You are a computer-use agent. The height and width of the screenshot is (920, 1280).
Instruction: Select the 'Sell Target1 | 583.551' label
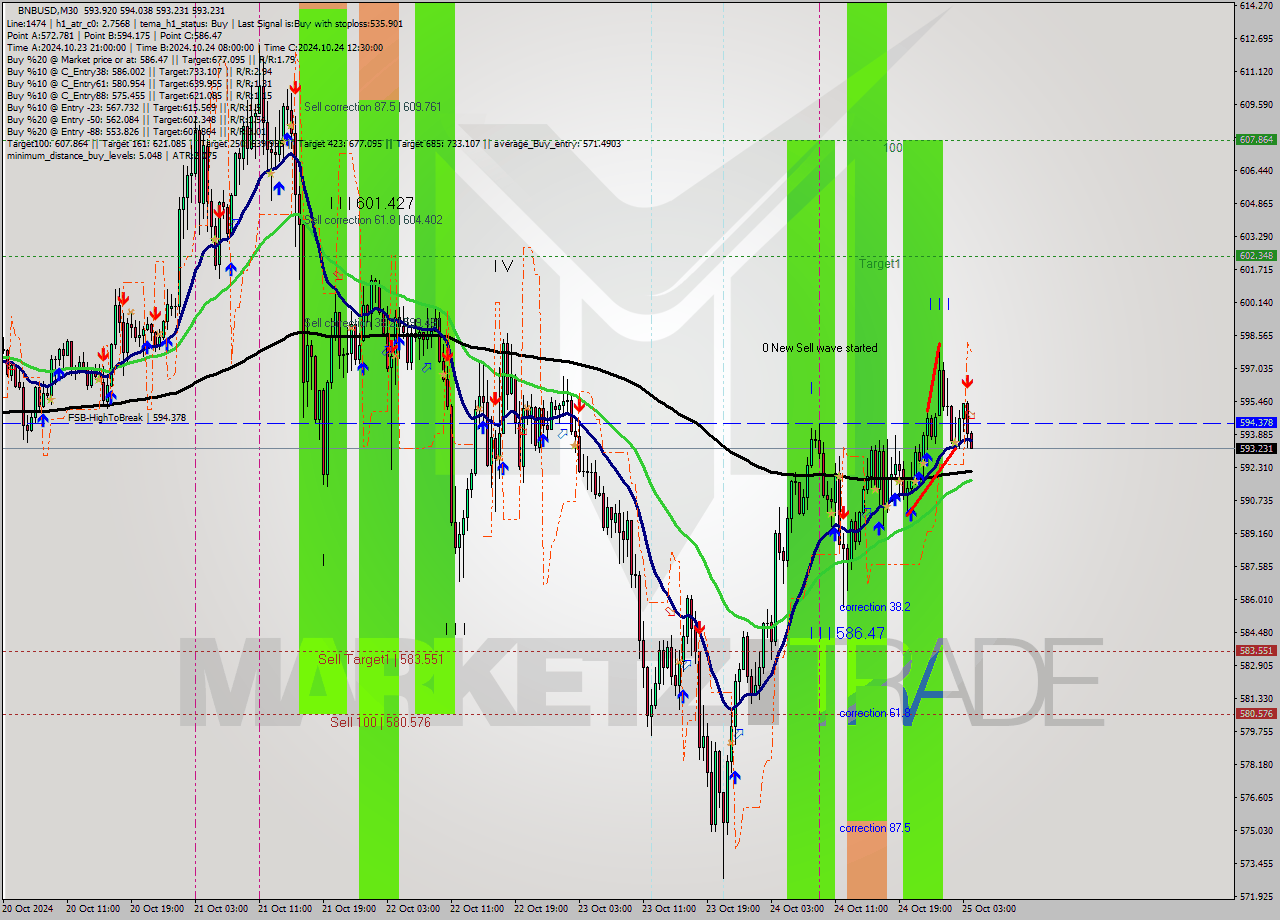[380, 659]
